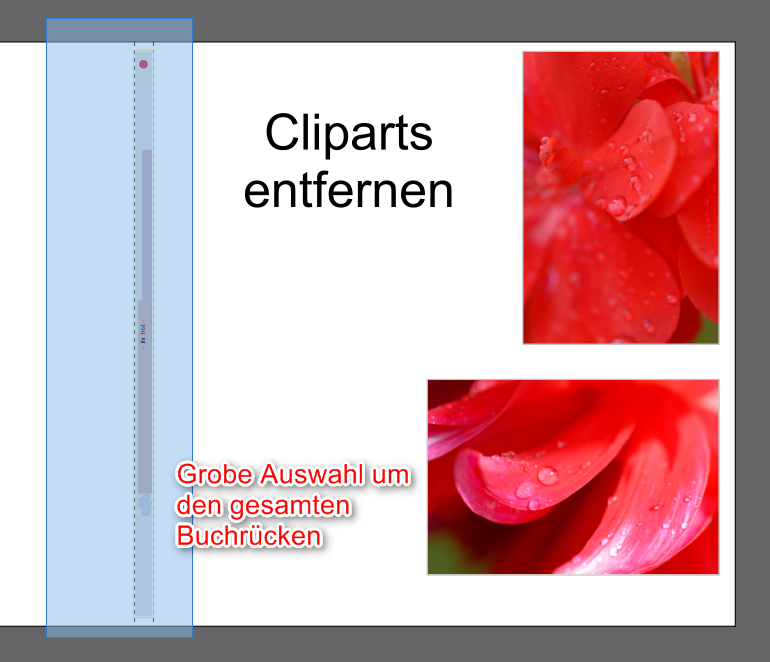770x662 pixels.
Task: Select the 'Cliparts entfernen' title text
Action: point(348,162)
